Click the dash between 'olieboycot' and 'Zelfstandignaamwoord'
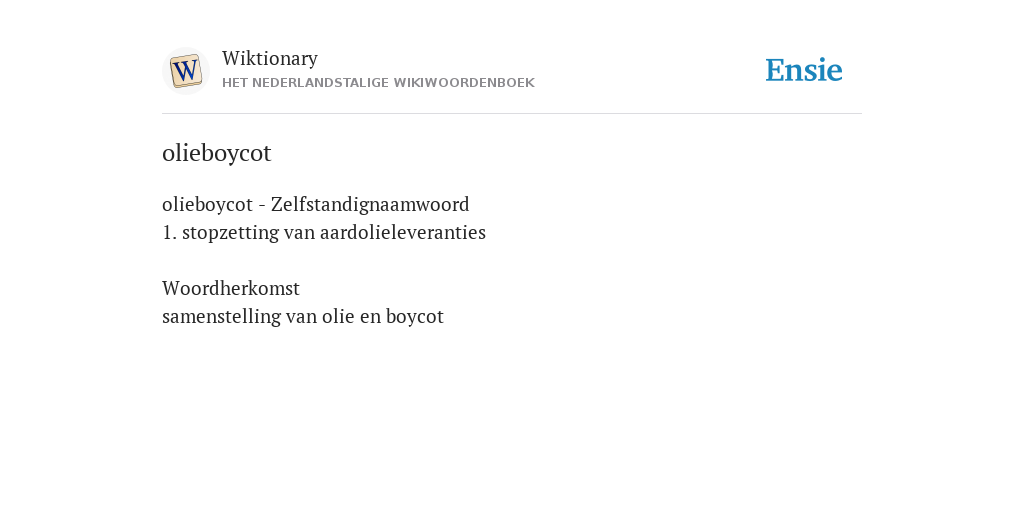Image resolution: width=1024 pixels, height=512 pixels. (x=262, y=206)
